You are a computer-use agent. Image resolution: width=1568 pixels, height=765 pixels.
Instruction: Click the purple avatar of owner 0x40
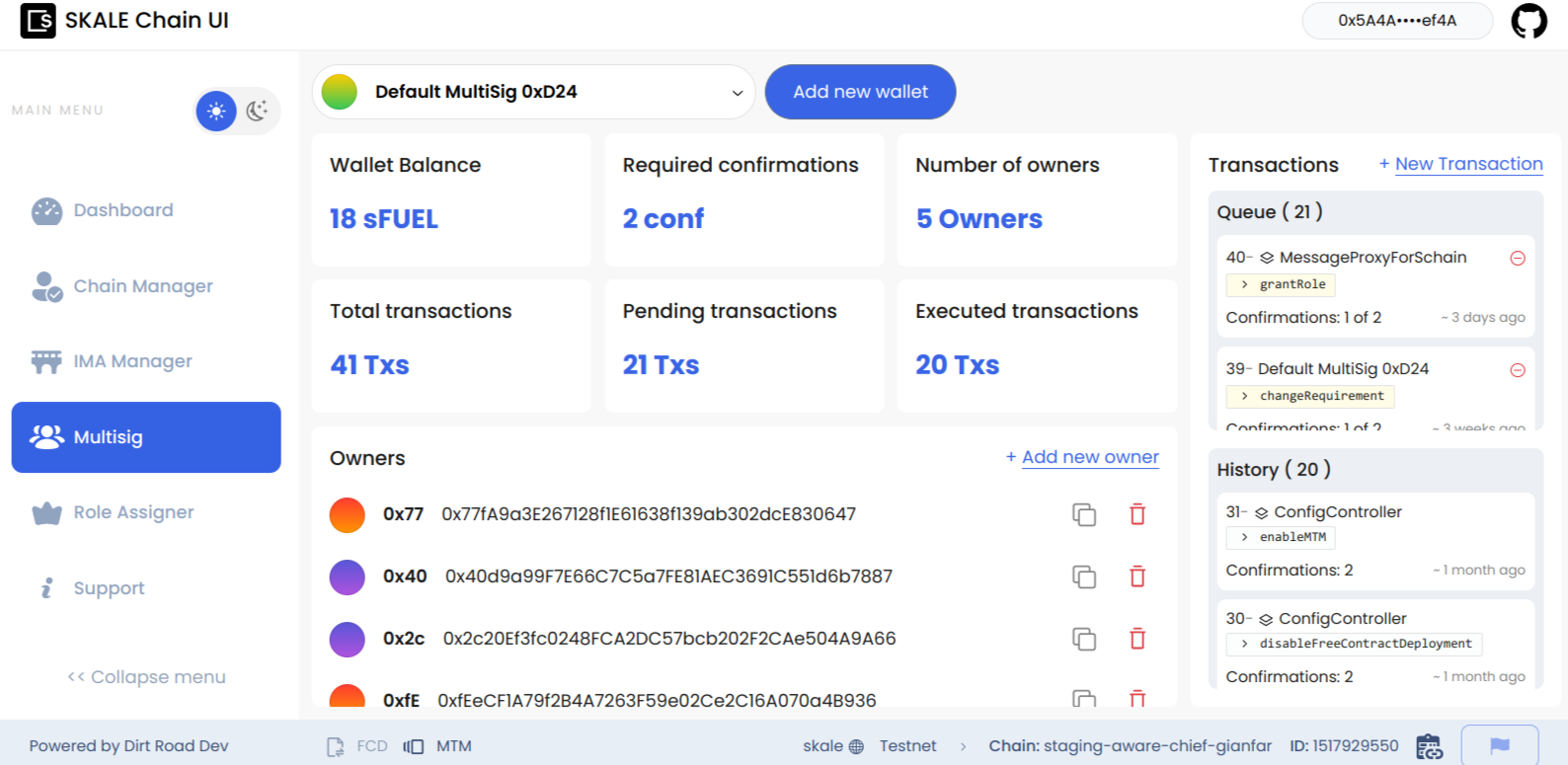(x=348, y=576)
